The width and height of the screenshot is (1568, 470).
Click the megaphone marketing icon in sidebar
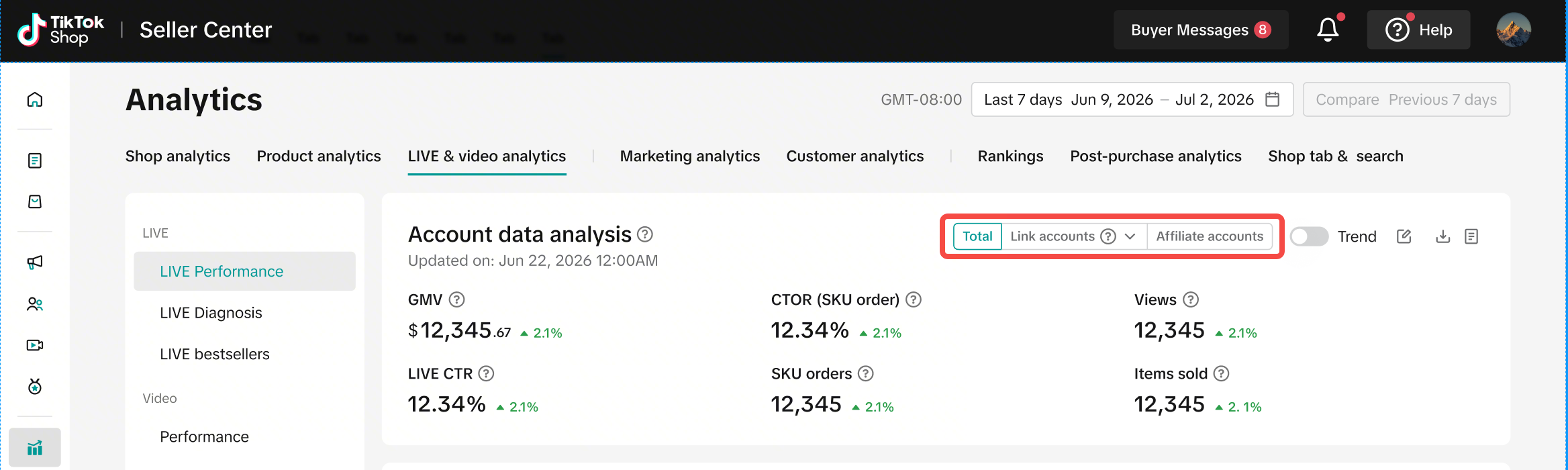(x=35, y=263)
